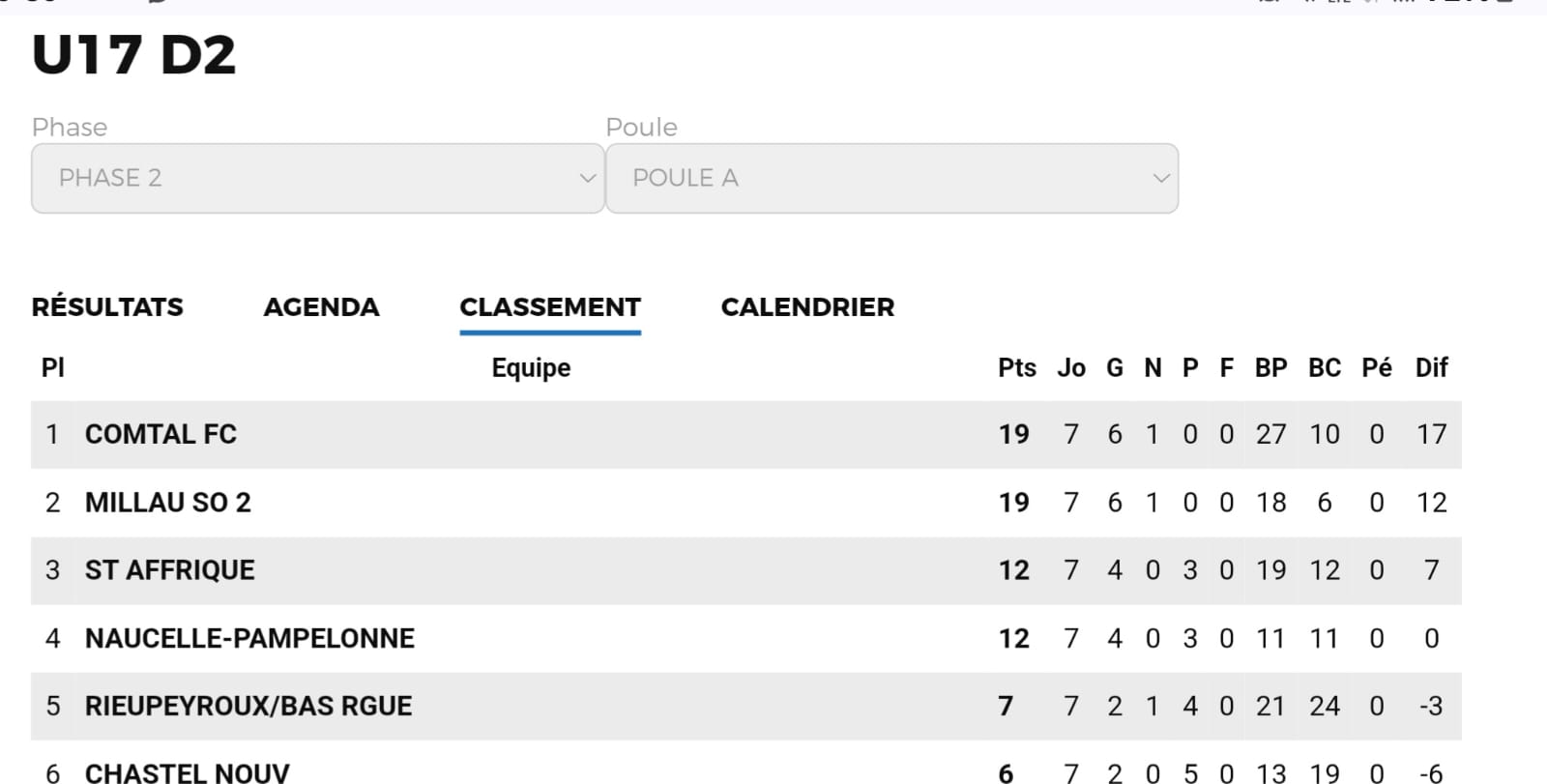Screen dimensions: 1547x784
Task: Click the chevron arrow in Poule selector
Action: [x=1161, y=178]
